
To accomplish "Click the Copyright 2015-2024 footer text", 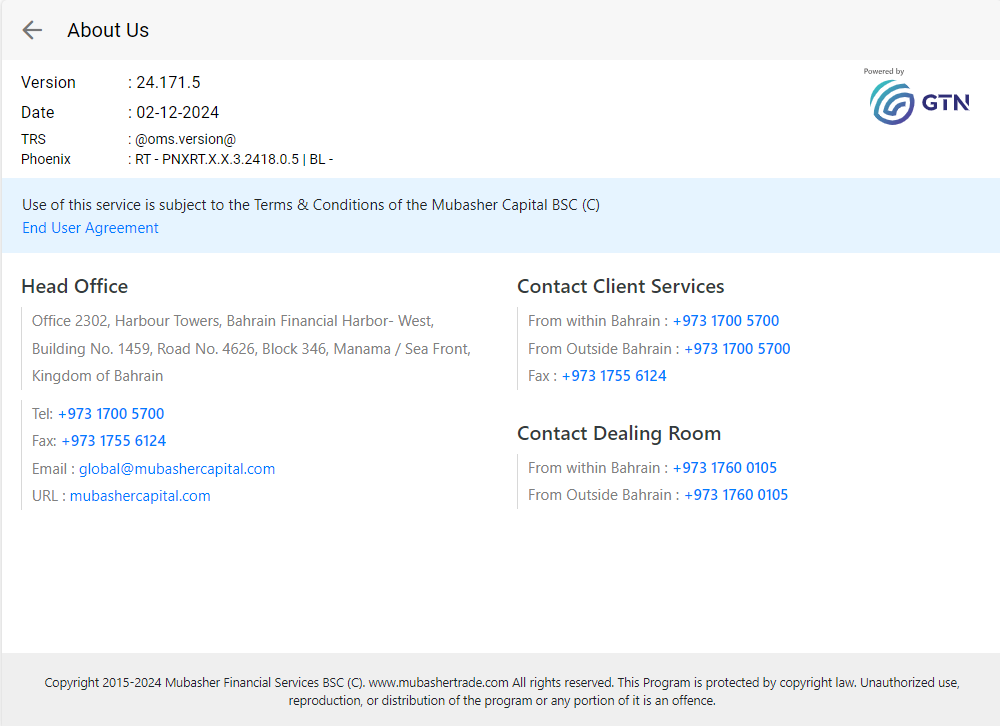I will coord(502,692).
